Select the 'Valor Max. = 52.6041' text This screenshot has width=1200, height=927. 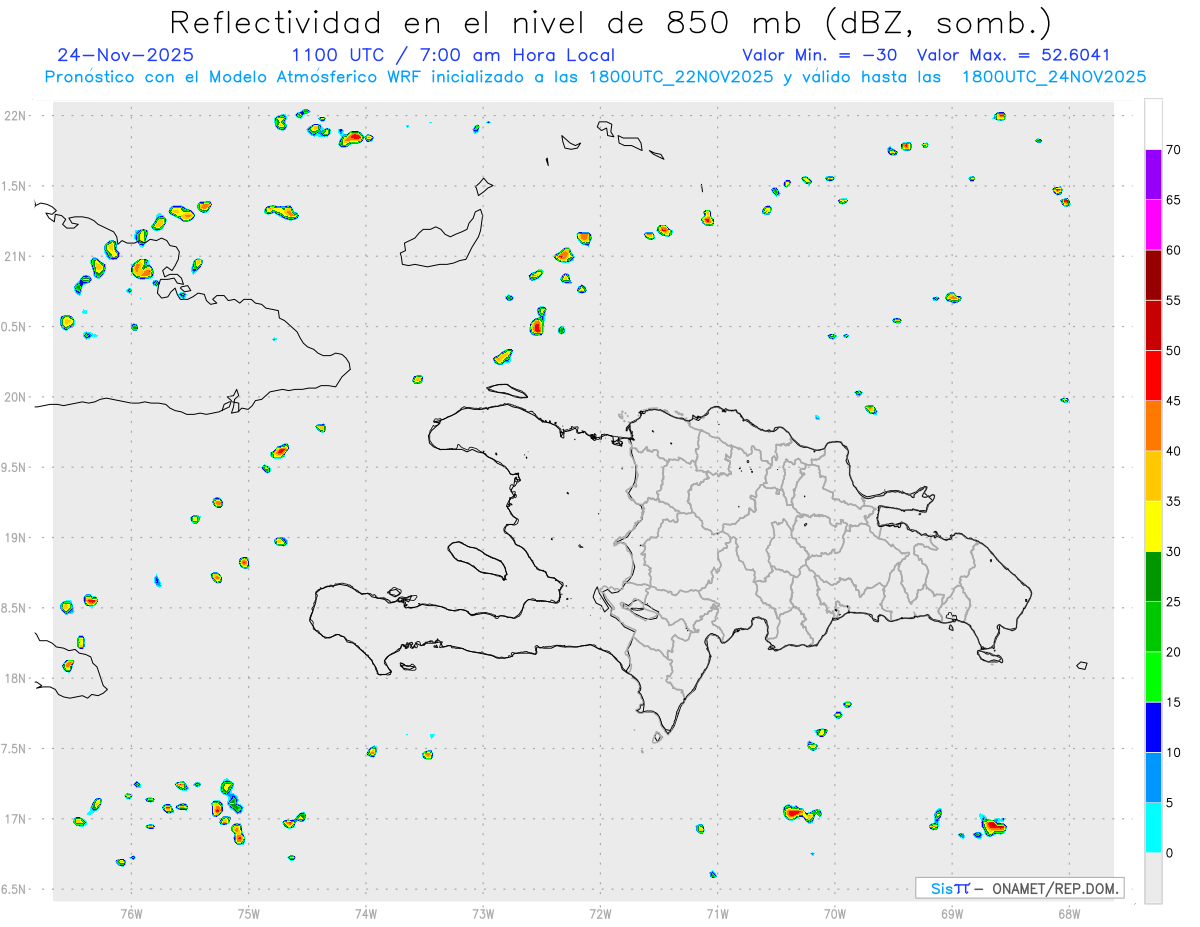pyautogui.click(x=1013, y=55)
